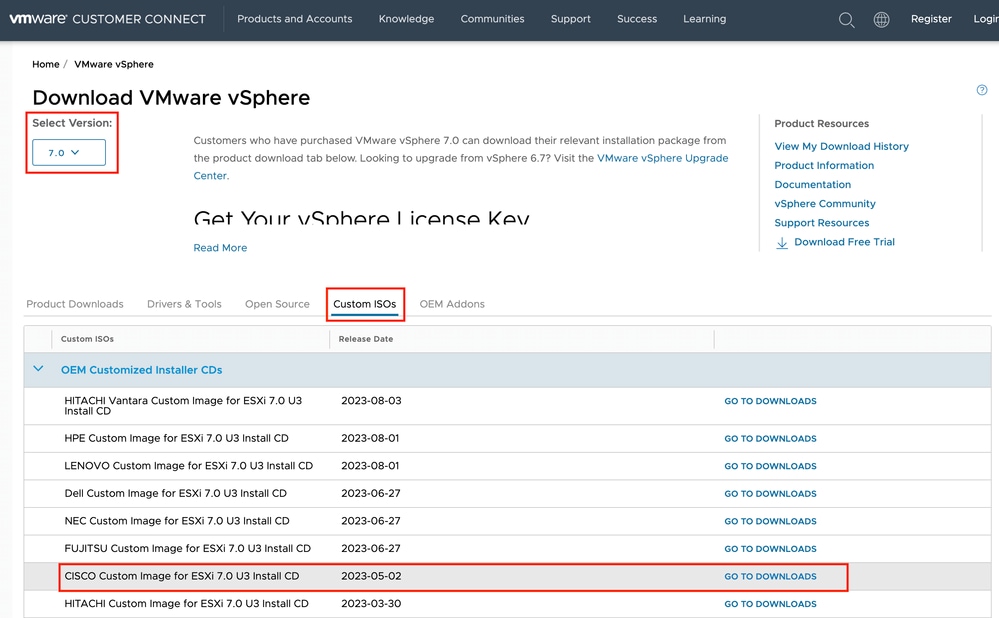Open the Success menu

[x=637, y=19]
